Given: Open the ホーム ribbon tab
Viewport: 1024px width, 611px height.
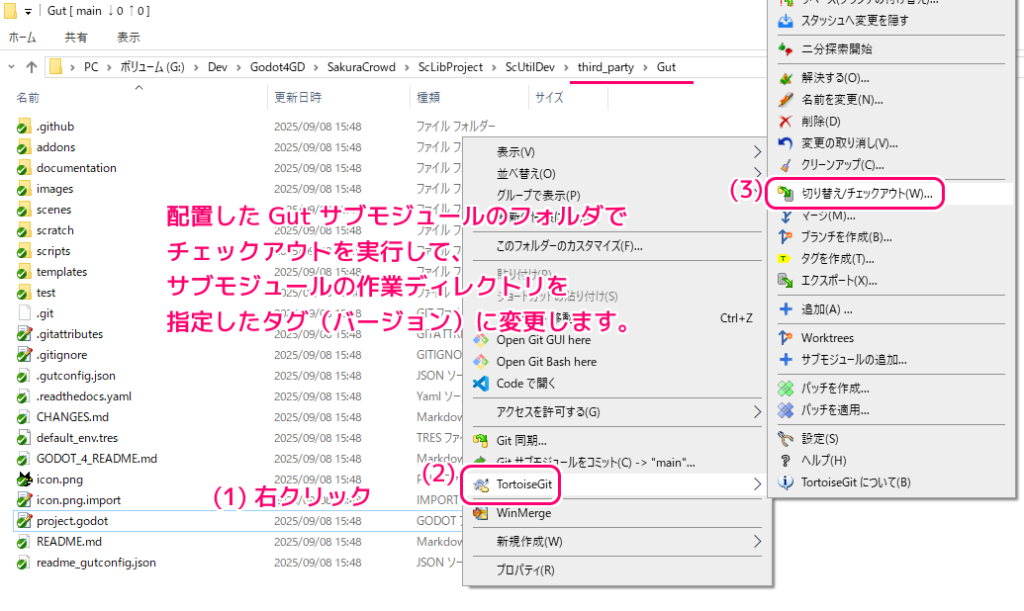Looking at the screenshot, I should click(x=22, y=37).
